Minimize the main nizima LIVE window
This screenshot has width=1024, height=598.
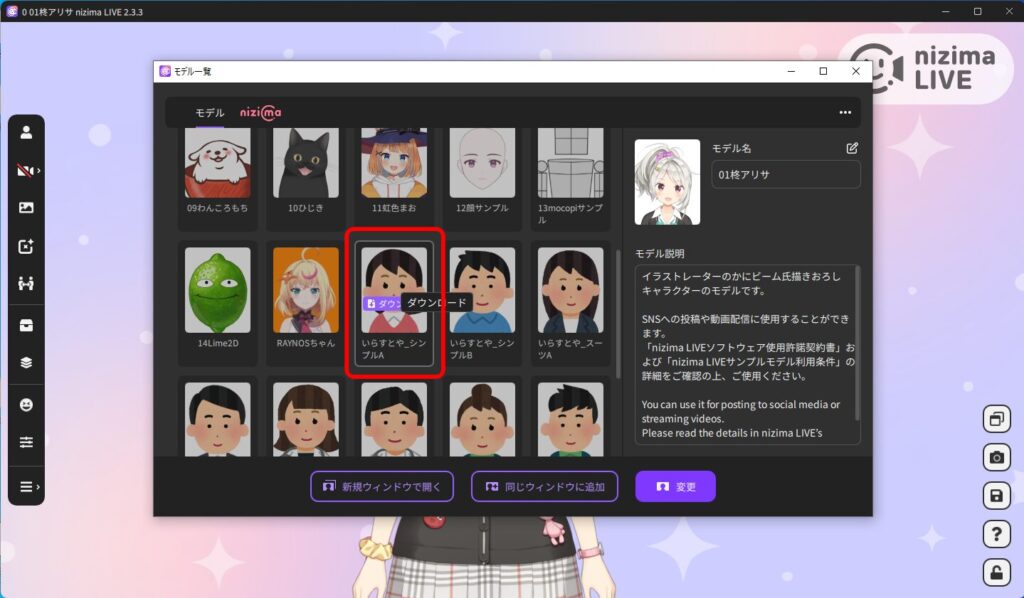pos(946,11)
